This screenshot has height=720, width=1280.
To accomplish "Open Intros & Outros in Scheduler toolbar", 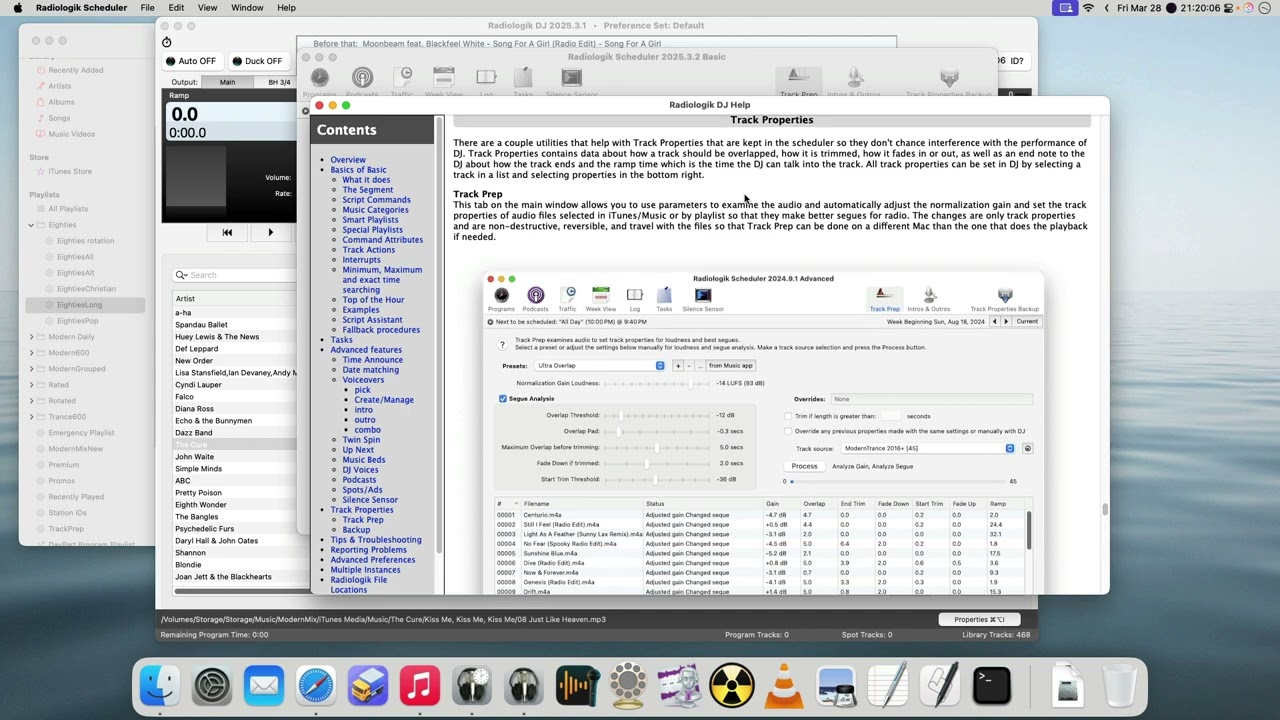I will [x=854, y=82].
